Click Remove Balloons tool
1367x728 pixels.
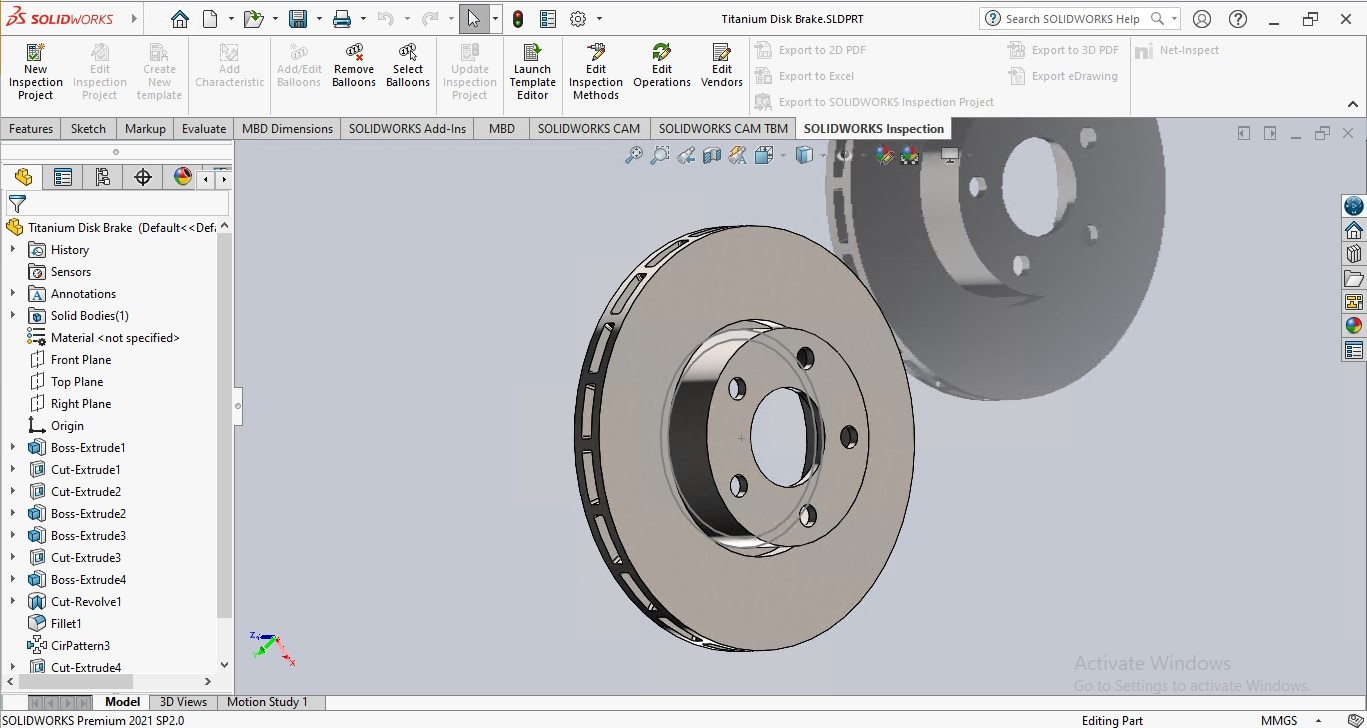pyautogui.click(x=354, y=65)
